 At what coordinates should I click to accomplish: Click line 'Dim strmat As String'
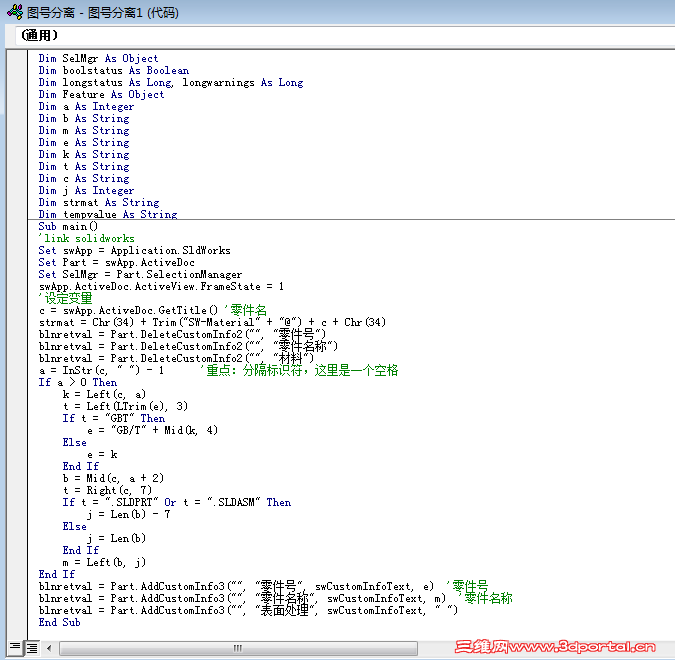[x=99, y=202]
